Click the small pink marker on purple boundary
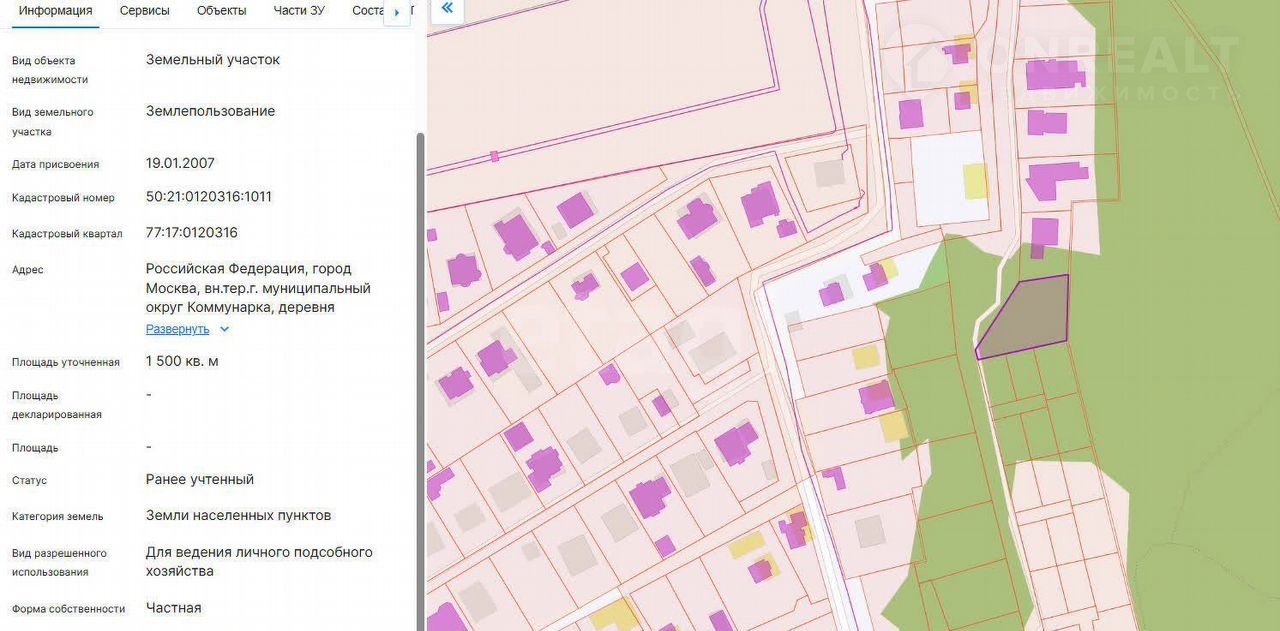Viewport: 1280px width, 631px height. point(494,156)
